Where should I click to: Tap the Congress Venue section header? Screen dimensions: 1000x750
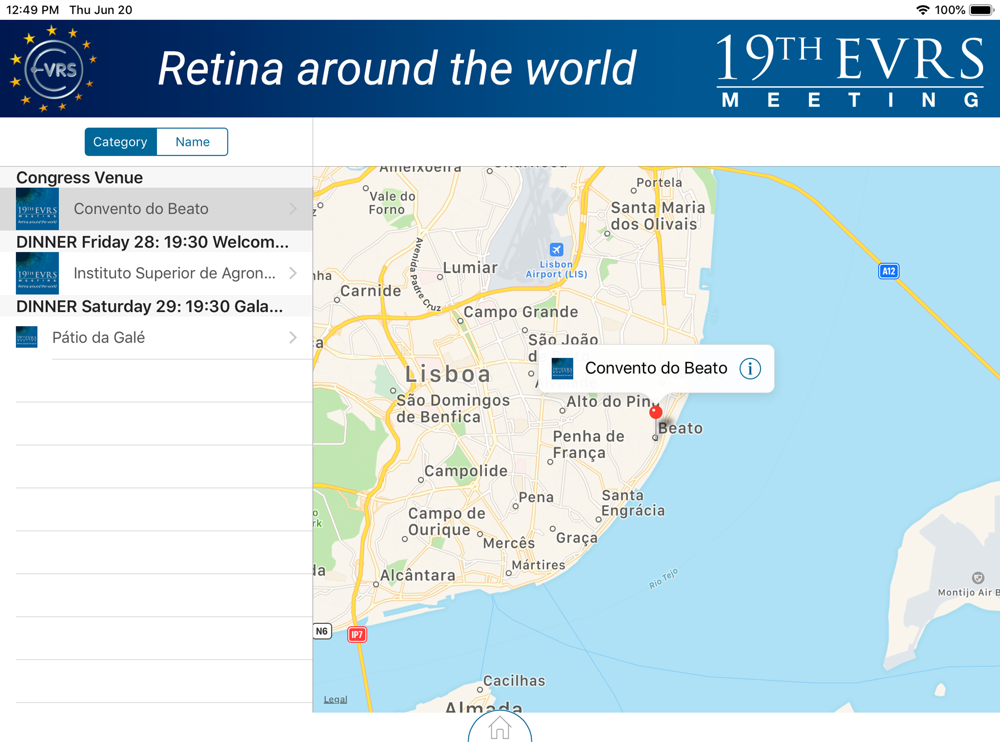80,177
